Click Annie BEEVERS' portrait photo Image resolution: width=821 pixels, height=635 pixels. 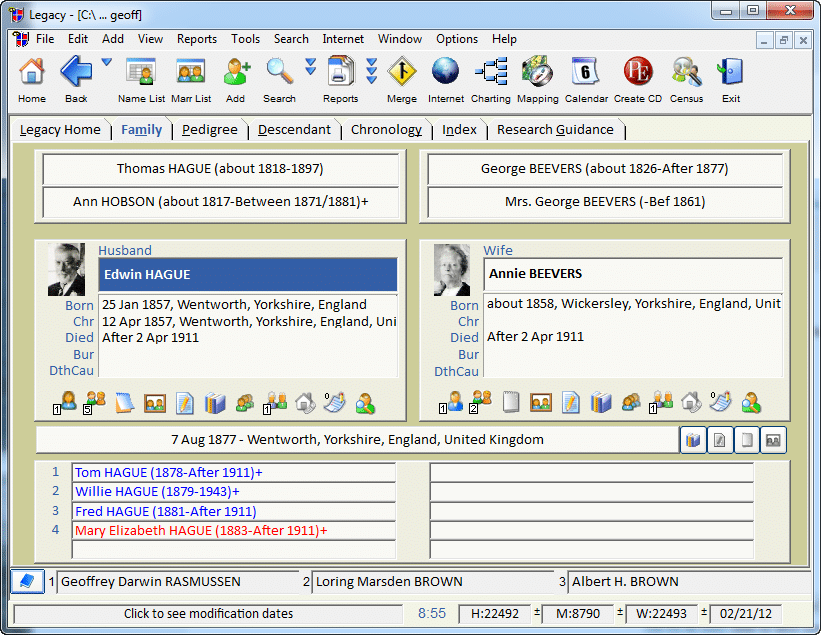[452, 270]
